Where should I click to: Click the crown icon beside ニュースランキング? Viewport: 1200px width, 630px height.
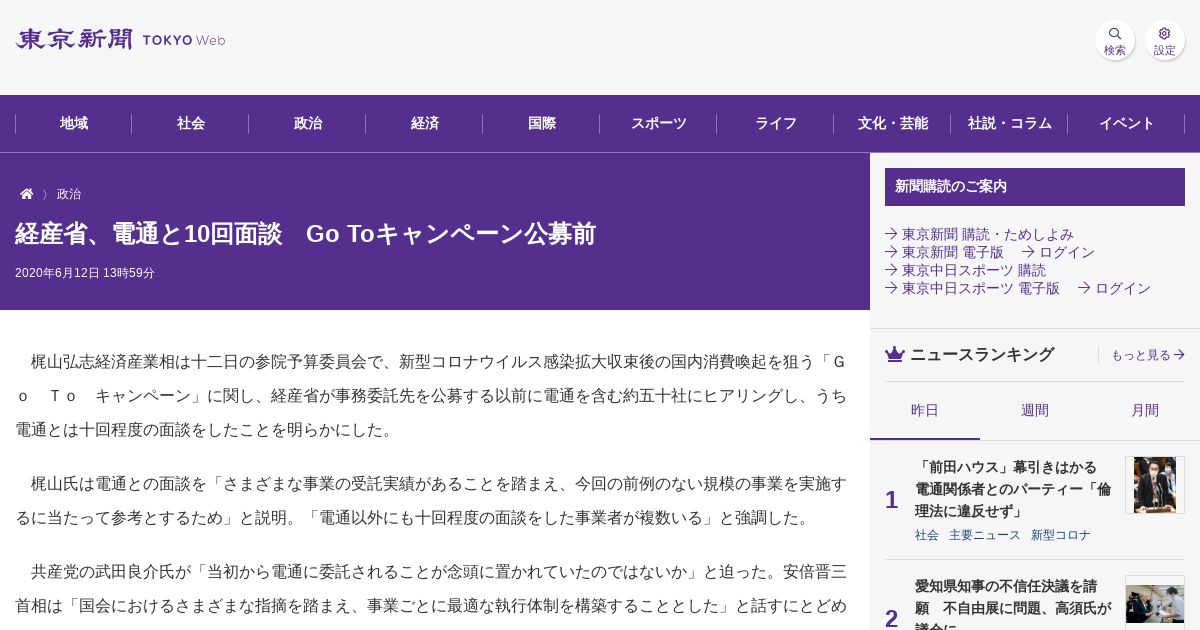point(895,354)
